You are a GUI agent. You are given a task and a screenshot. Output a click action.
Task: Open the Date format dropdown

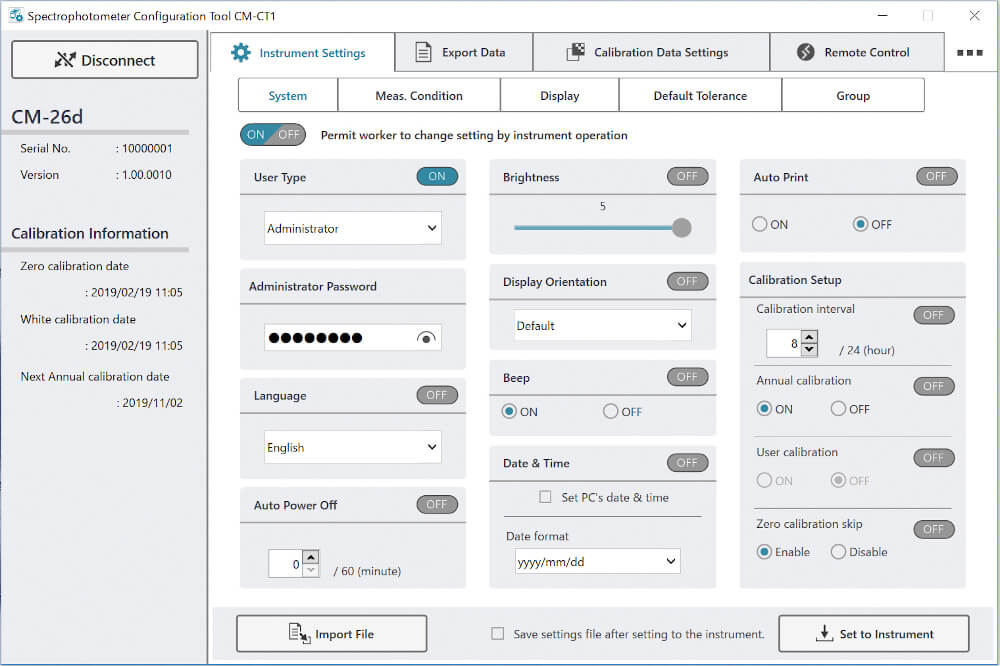pos(598,562)
